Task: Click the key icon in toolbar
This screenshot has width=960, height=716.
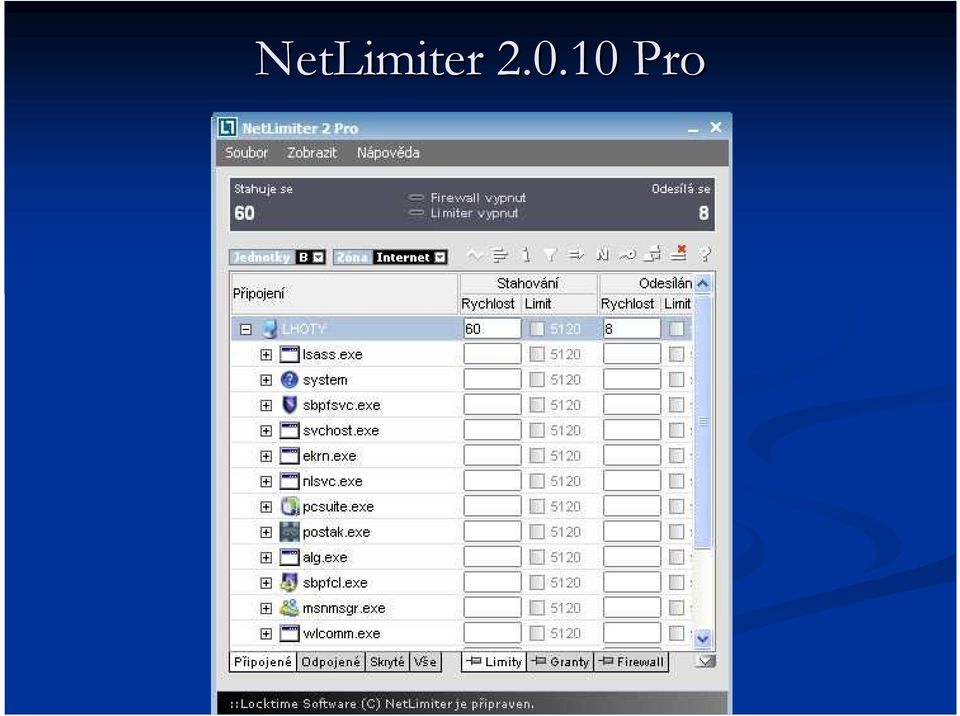Action: click(628, 255)
